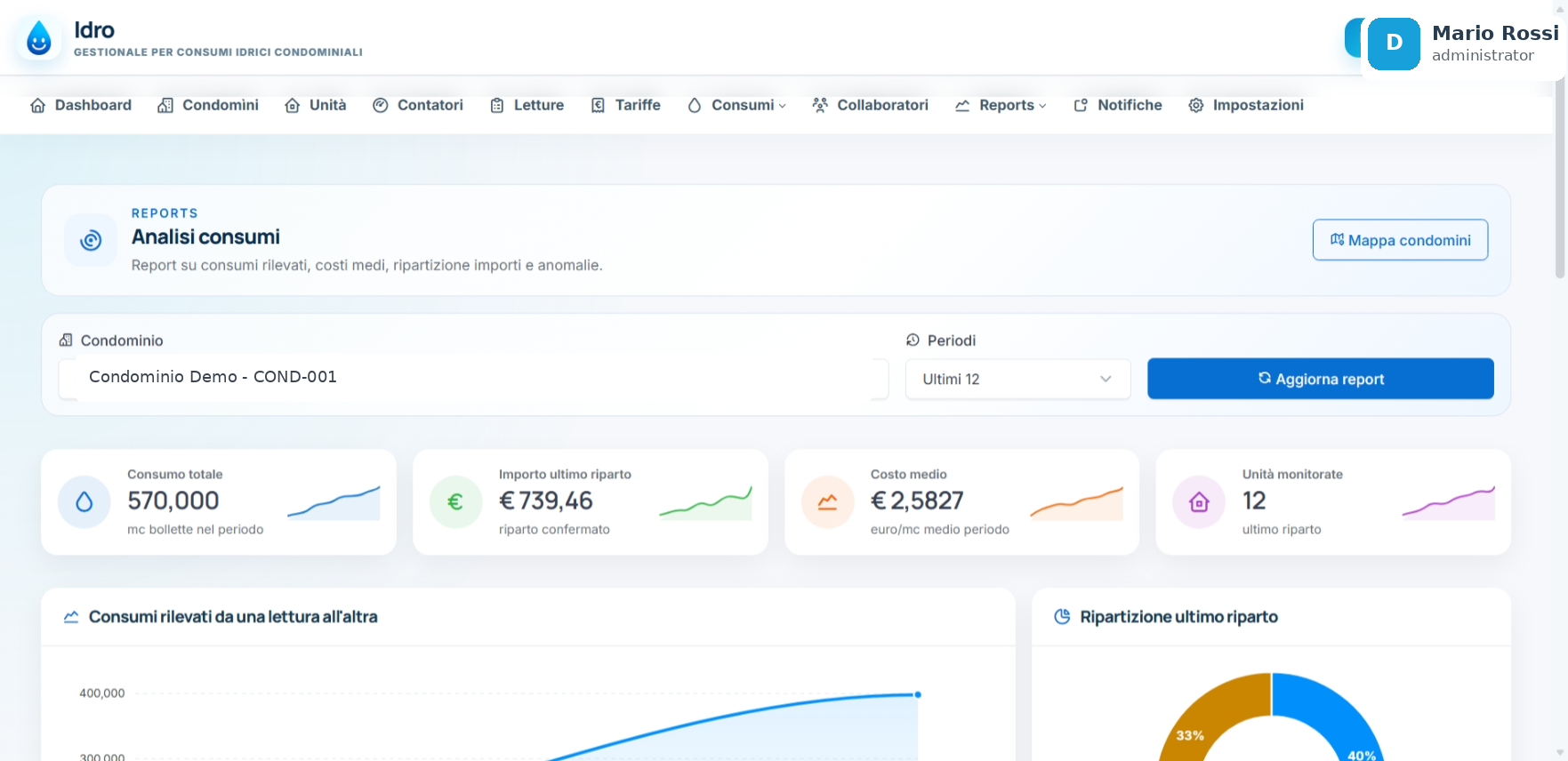Click the € 739,46 amount value
Image resolution: width=1568 pixels, height=761 pixels.
click(546, 501)
